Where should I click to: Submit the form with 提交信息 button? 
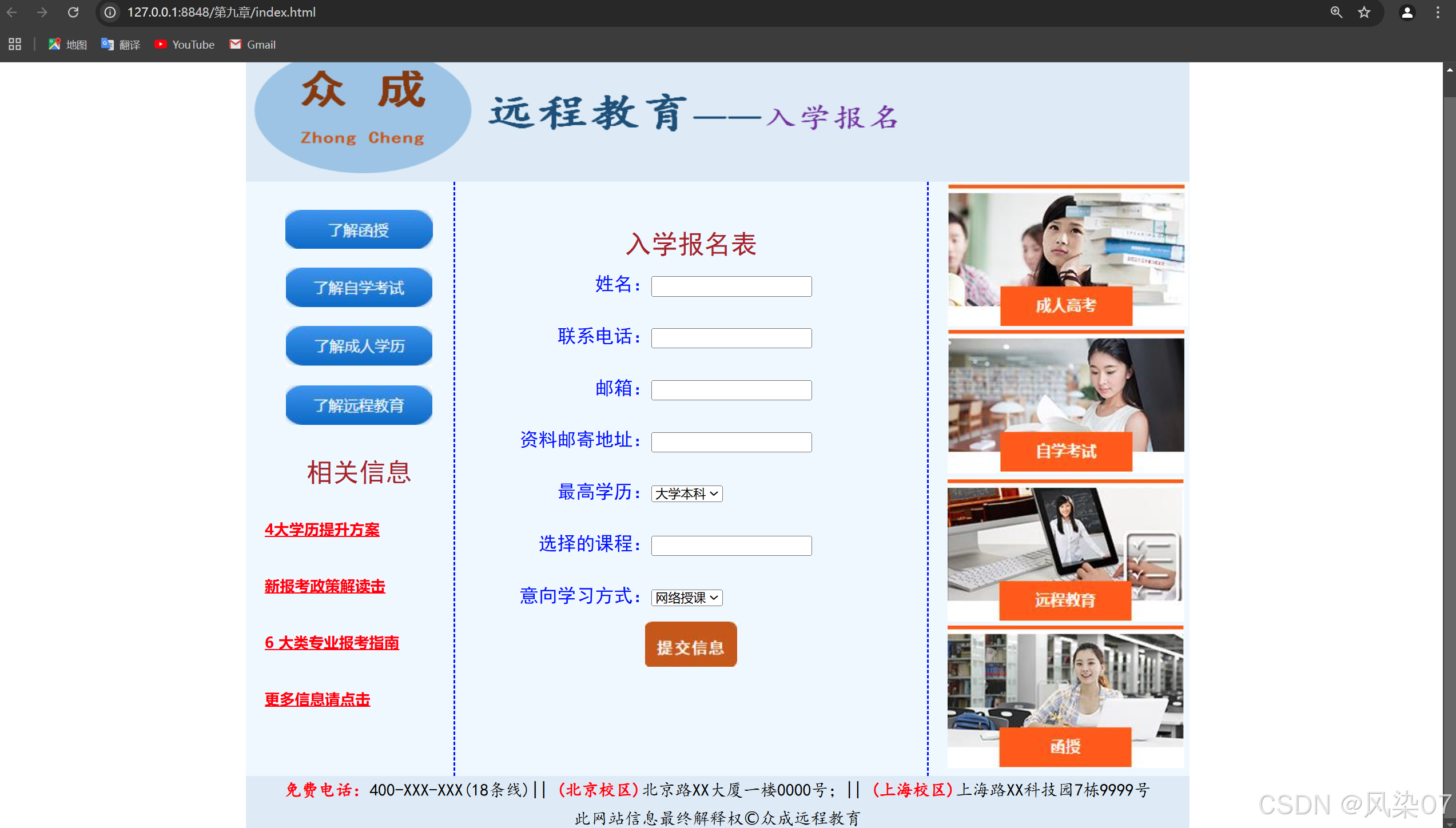click(691, 644)
